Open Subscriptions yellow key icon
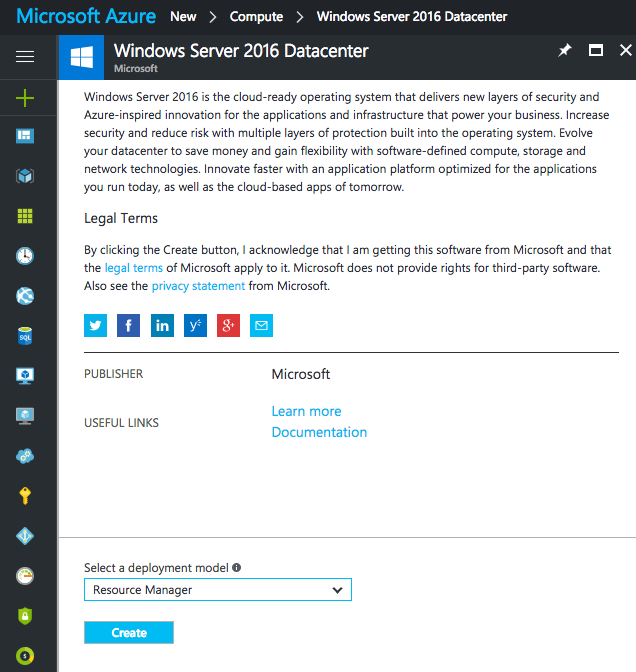This screenshot has width=636, height=672. (x=25, y=496)
